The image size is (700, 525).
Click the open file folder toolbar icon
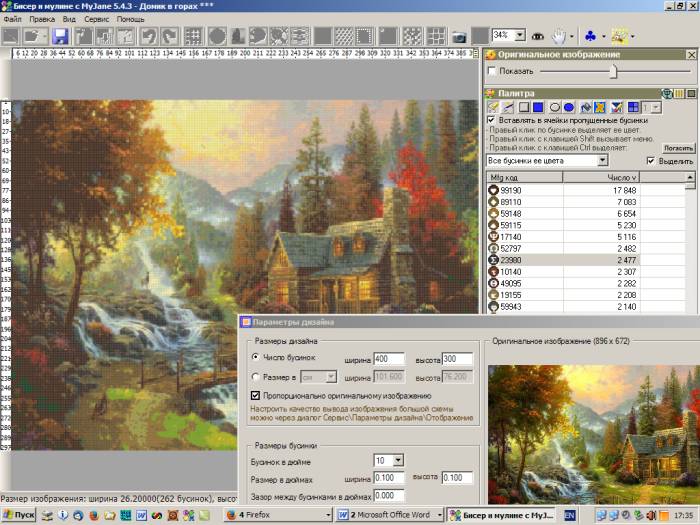(34, 36)
